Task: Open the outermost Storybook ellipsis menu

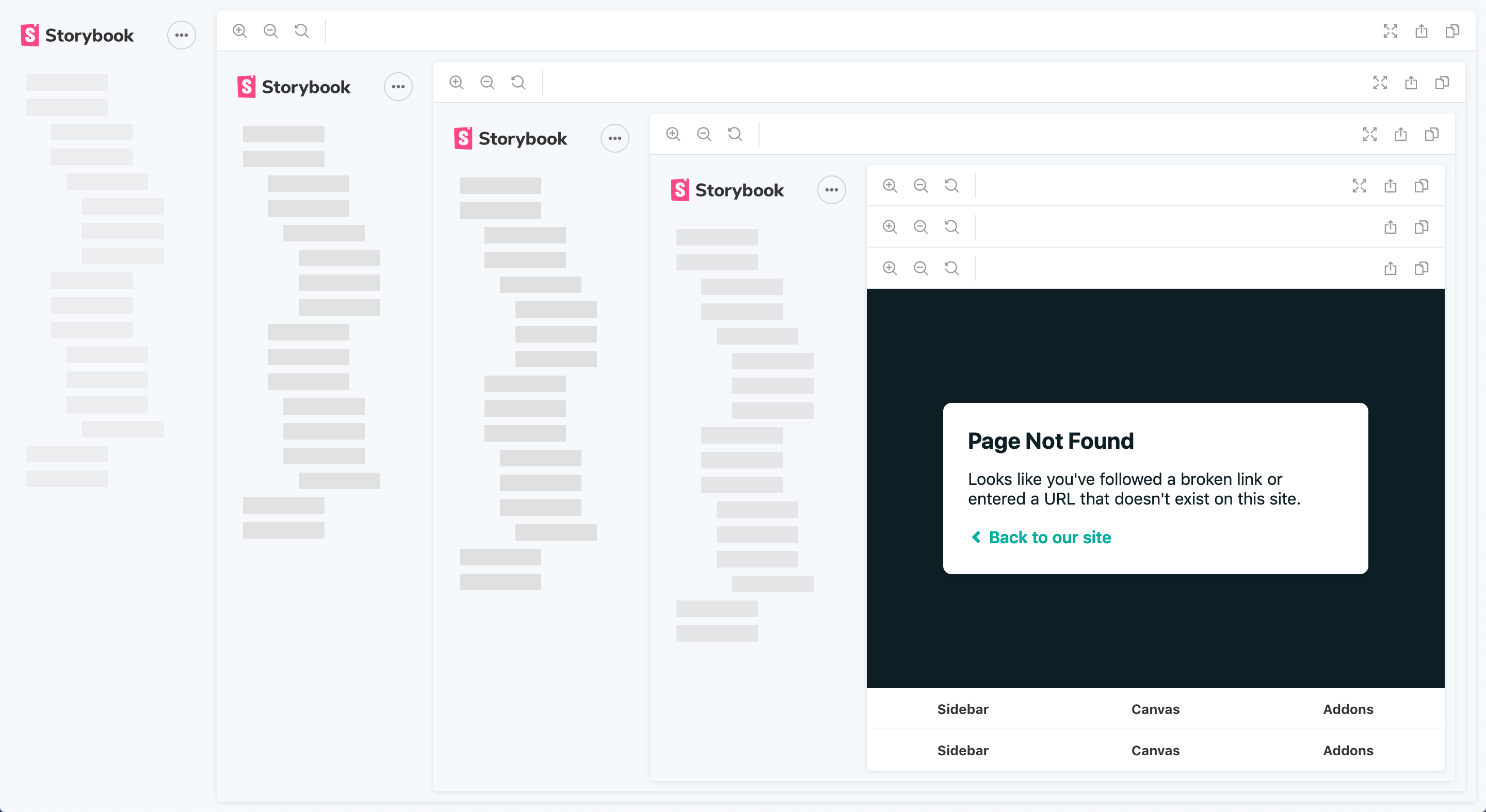Action: [181, 35]
